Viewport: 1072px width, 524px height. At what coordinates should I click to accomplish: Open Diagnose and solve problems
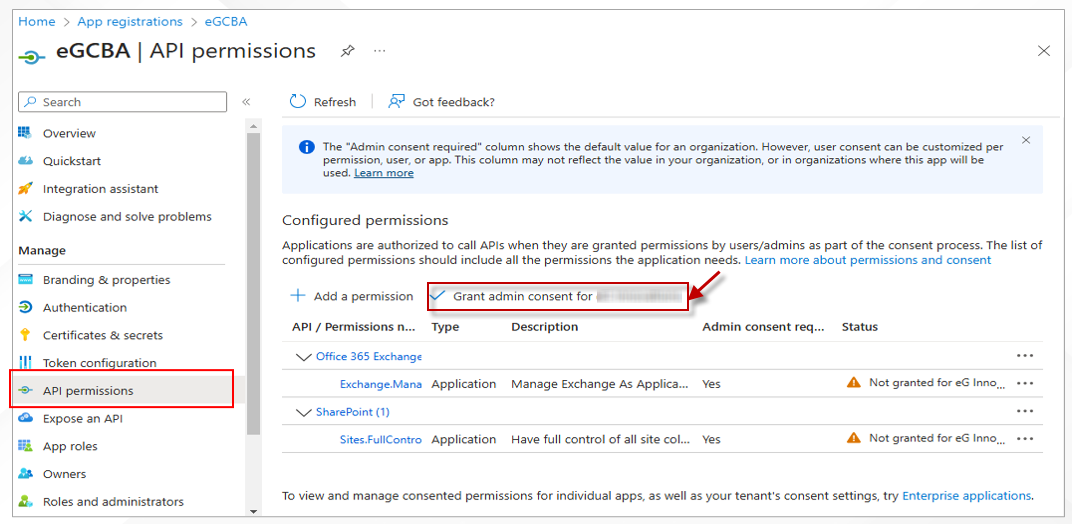127,216
